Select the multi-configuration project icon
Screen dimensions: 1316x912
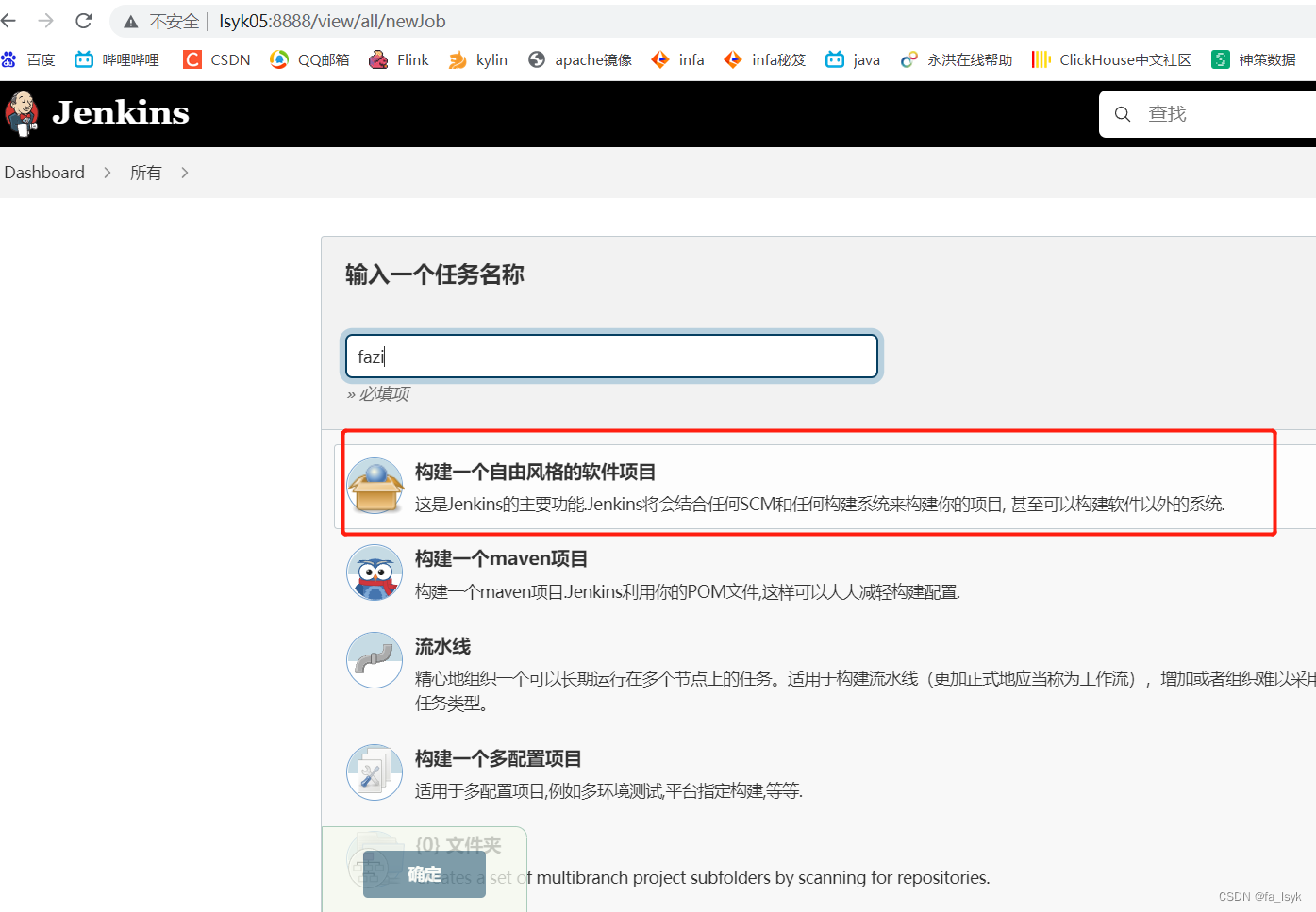coord(375,772)
